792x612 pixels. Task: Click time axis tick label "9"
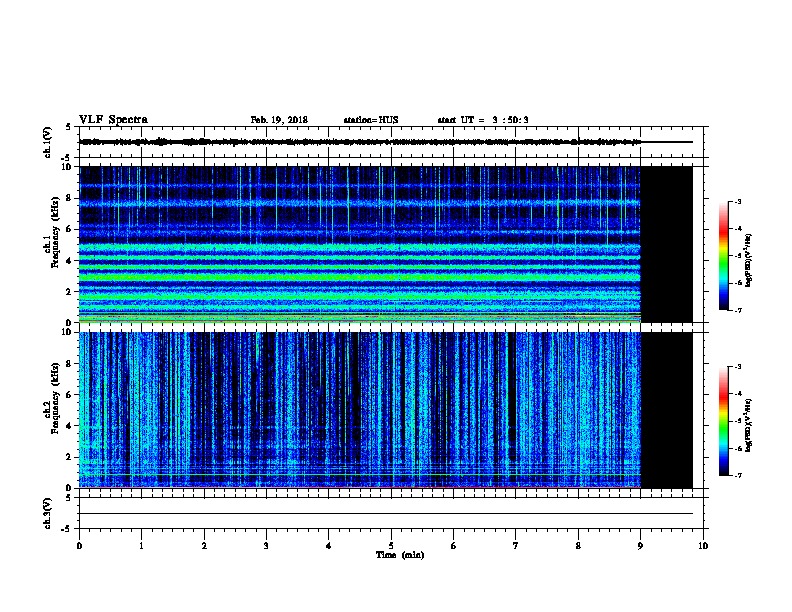pos(640,545)
